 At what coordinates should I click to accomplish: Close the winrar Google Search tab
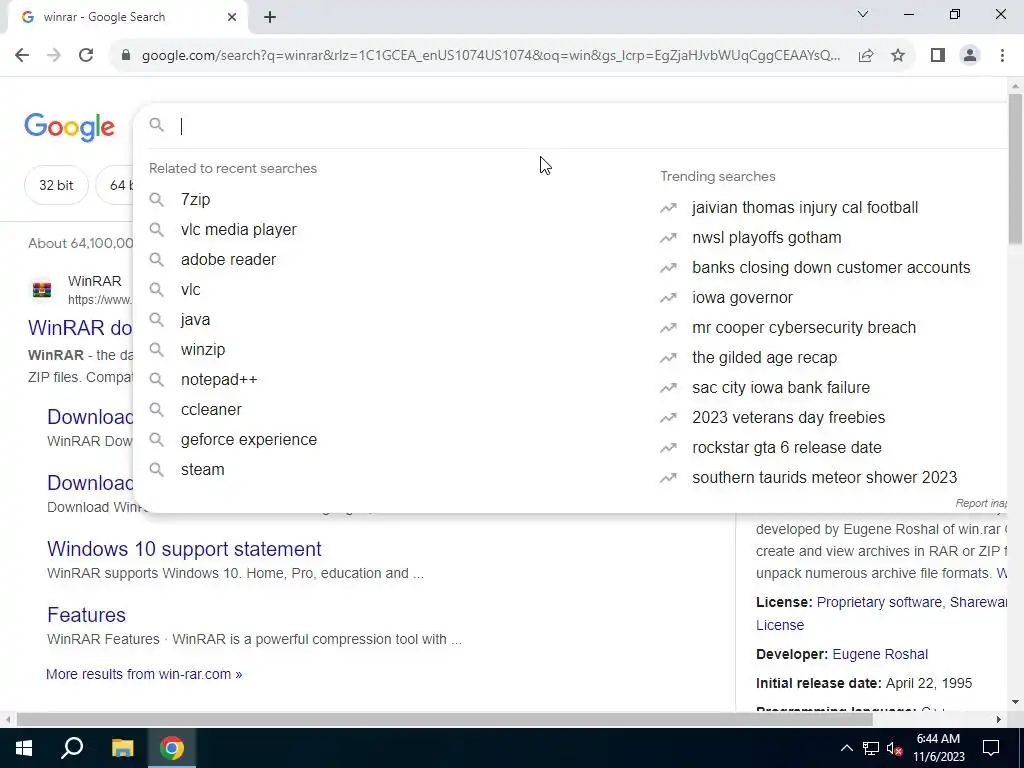click(232, 17)
